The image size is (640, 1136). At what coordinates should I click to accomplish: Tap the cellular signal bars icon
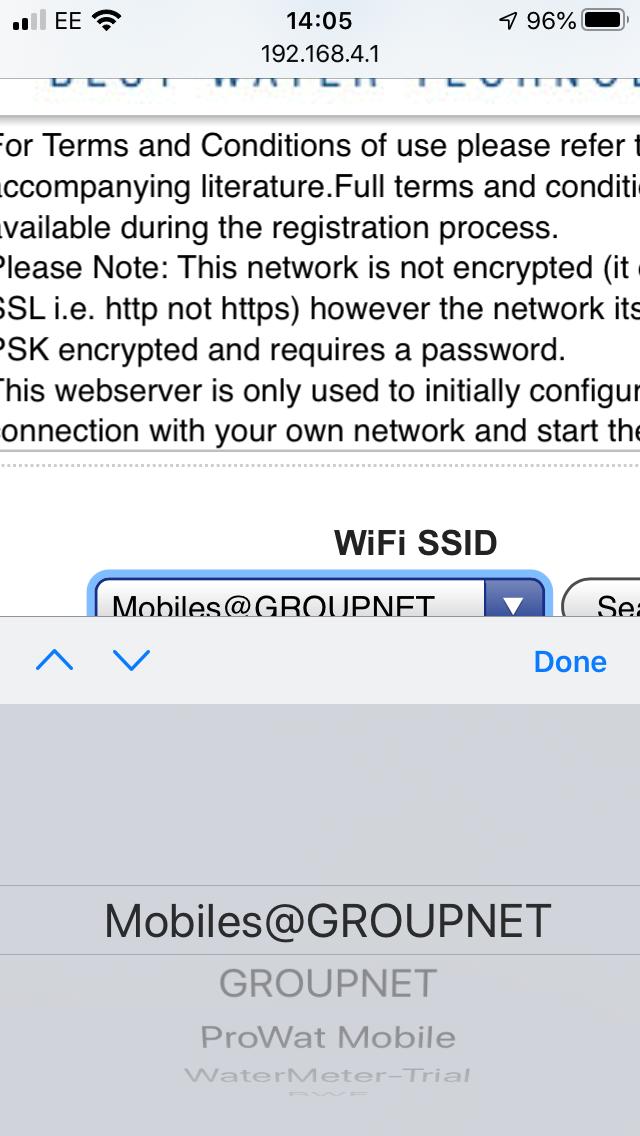pos(29,21)
